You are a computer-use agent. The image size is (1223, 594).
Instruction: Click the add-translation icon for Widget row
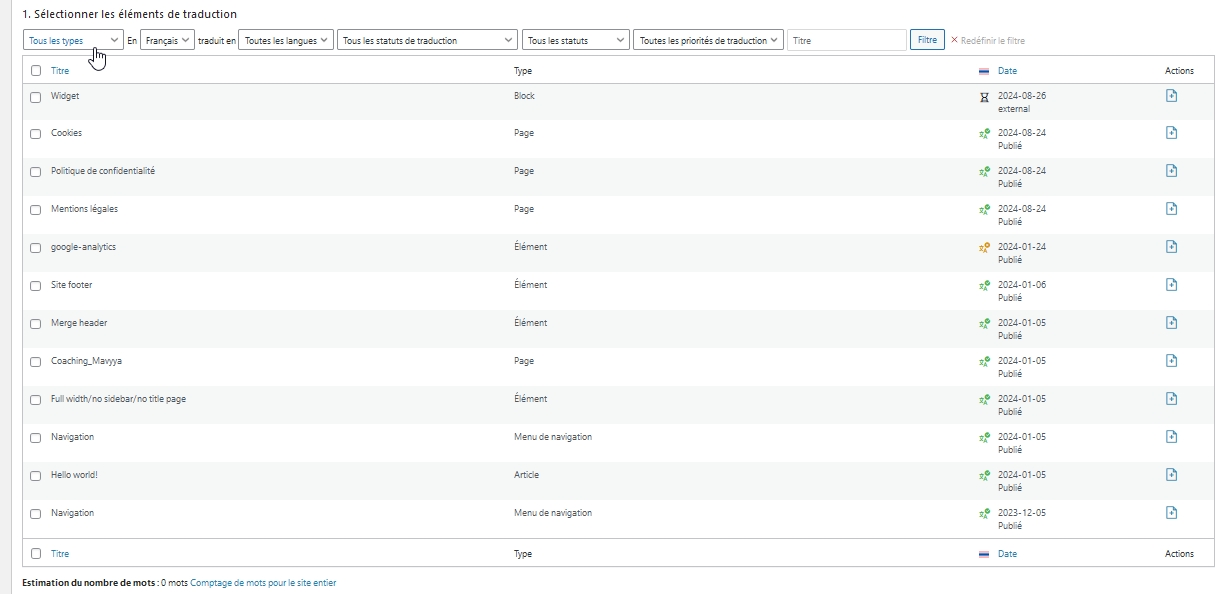click(x=1171, y=96)
